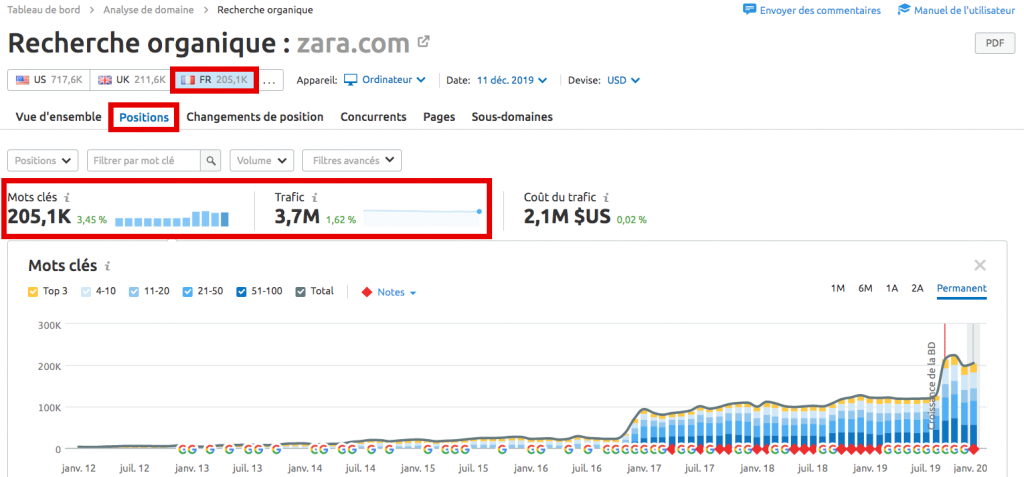Click the 3,7M traffic value
Screen dimensions: 1024x477
click(297, 217)
